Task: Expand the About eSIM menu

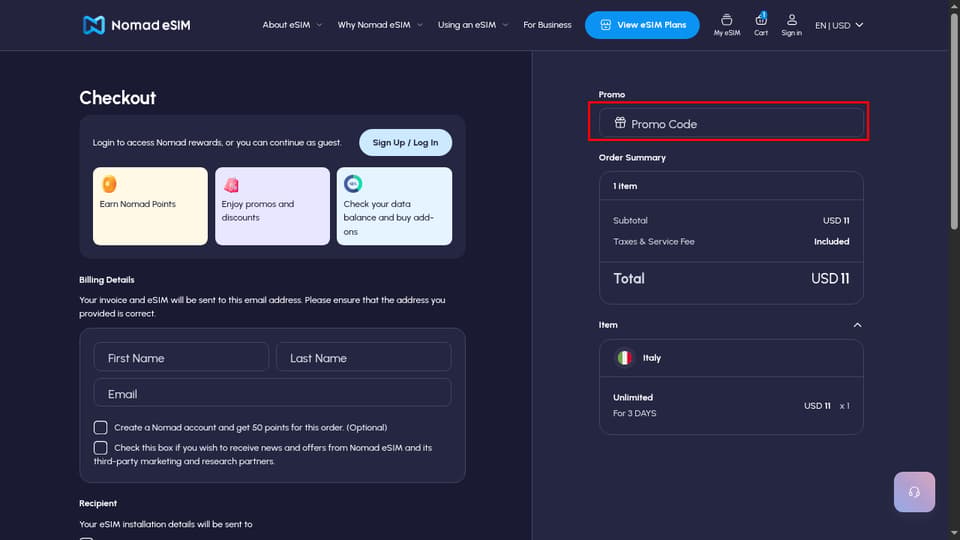Action: [x=292, y=25]
